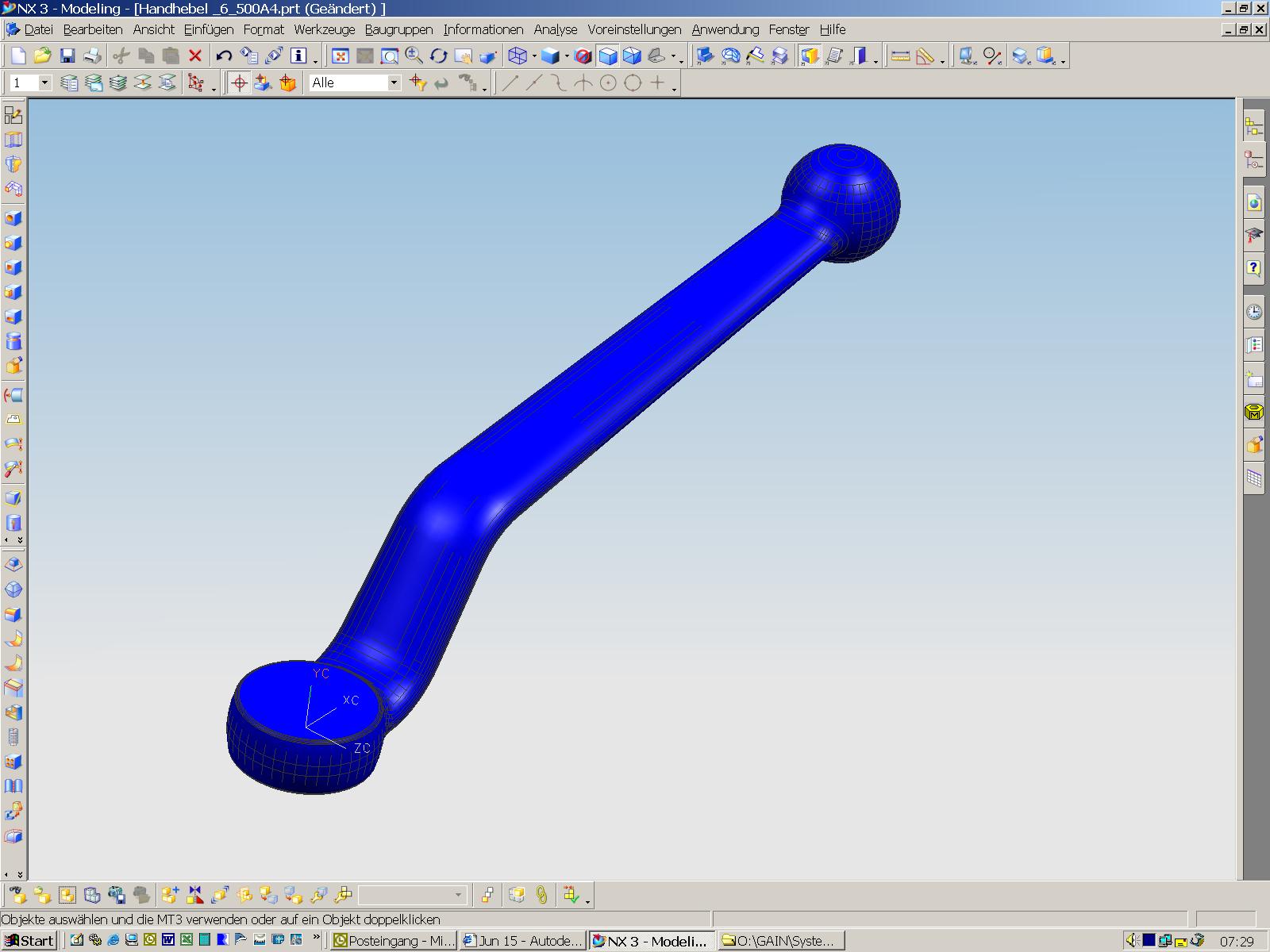Open object Information icon with letter i

[298, 56]
